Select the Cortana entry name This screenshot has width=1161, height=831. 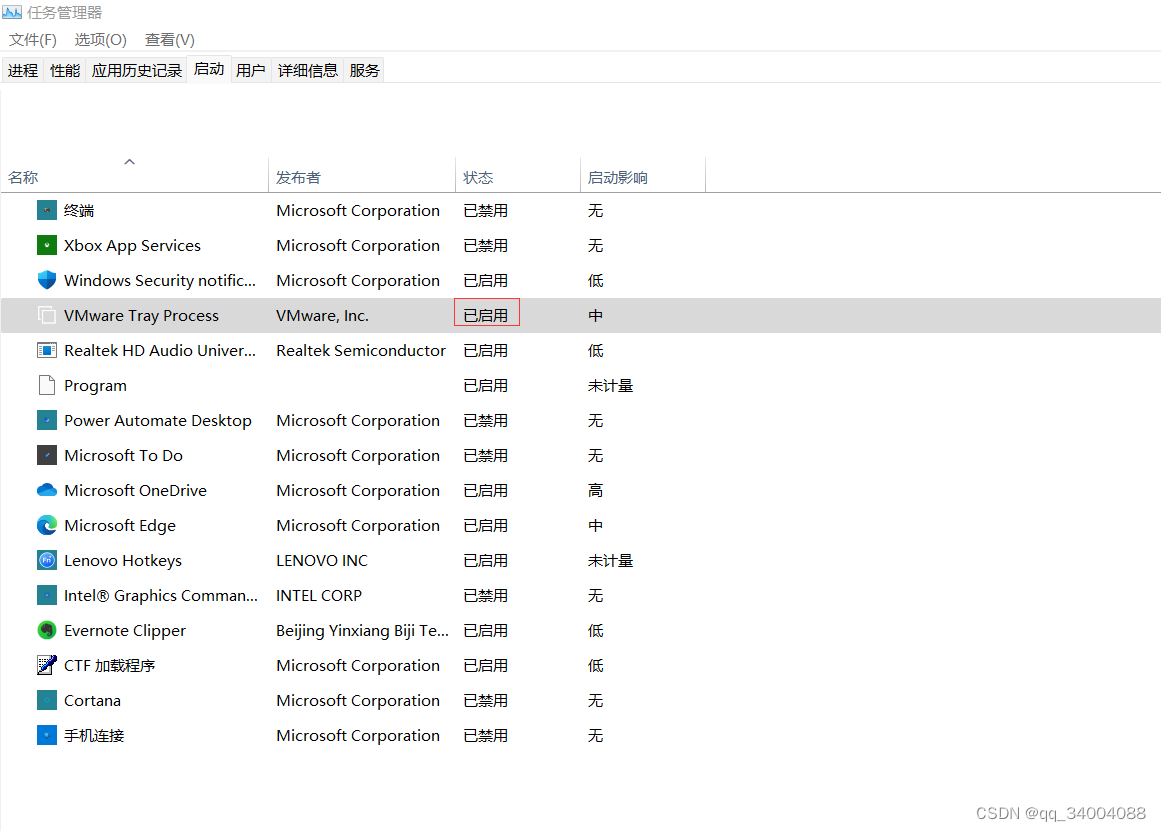pyautogui.click(x=93, y=700)
